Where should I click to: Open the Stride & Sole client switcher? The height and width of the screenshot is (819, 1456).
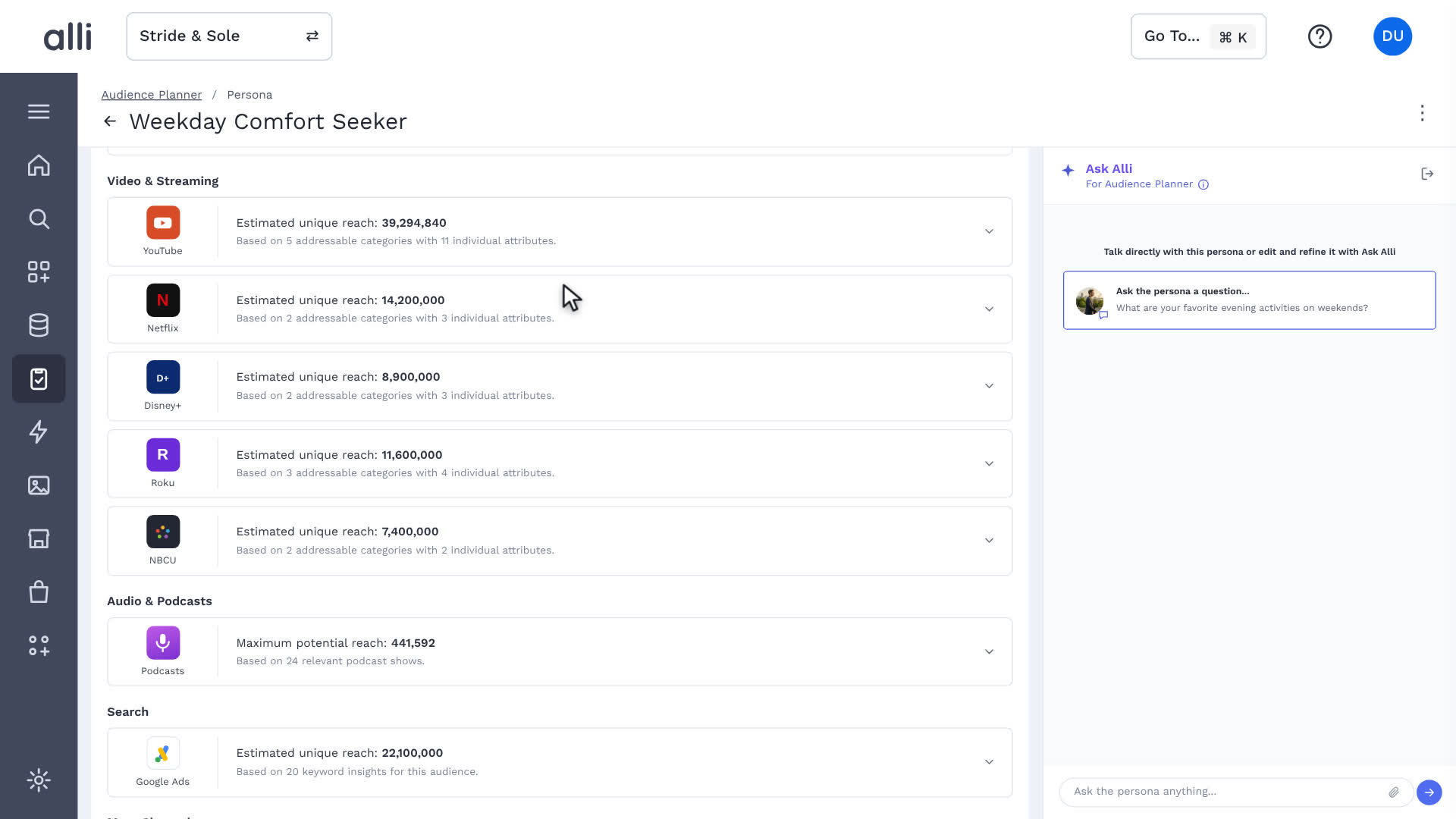(229, 36)
